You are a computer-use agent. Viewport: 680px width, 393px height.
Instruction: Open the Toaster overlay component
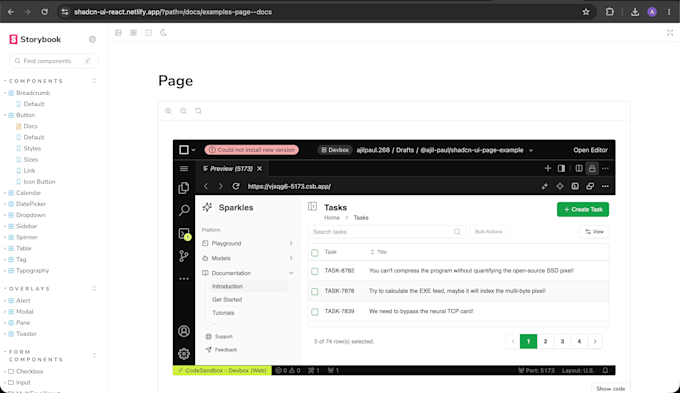(x=26, y=334)
